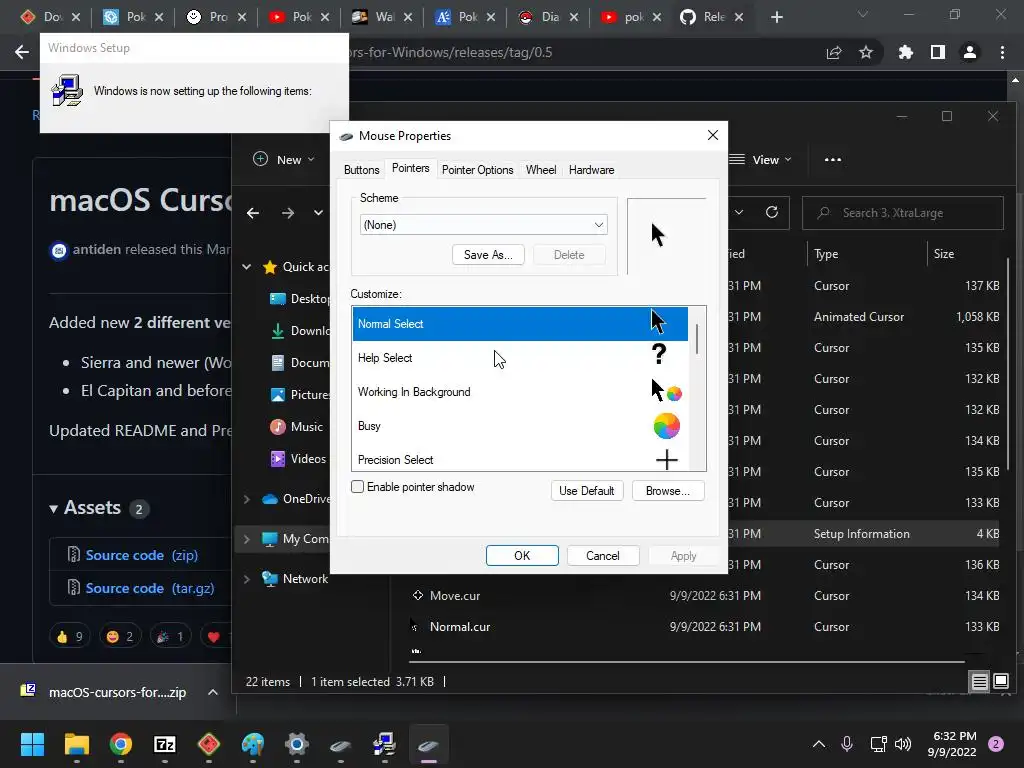Screen dimensions: 1024x768
Task: Download Source code (tar.gz) link
Action: (150, 588)
